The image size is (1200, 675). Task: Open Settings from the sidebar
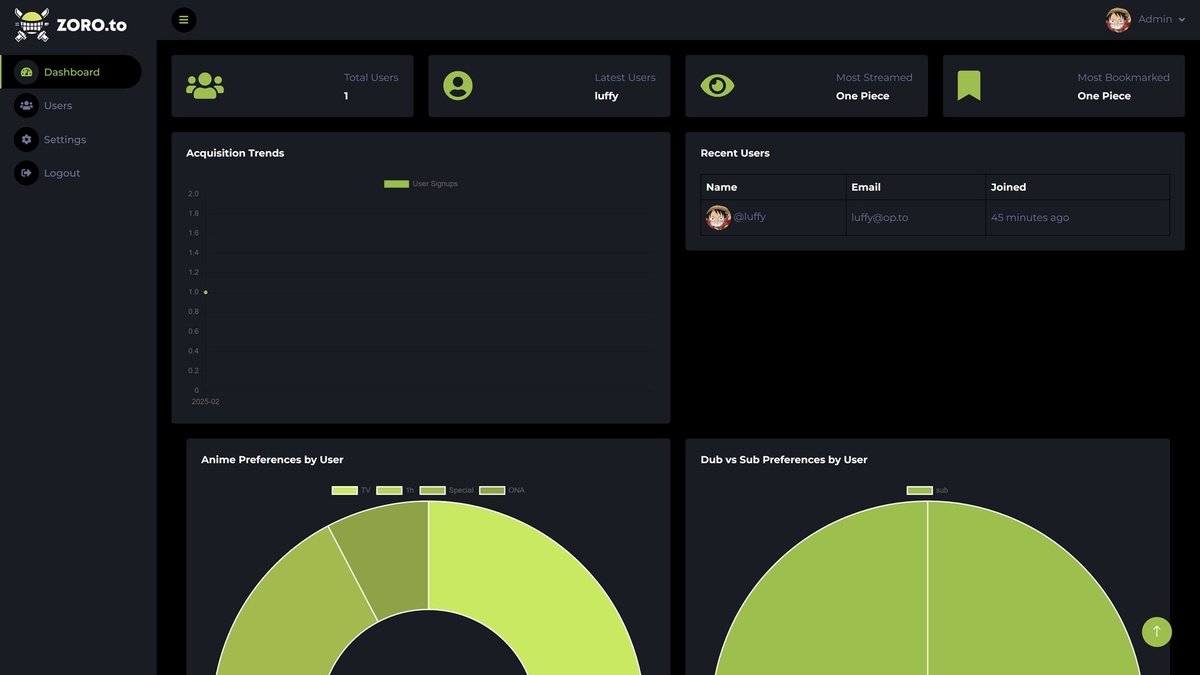coord(64,140)
